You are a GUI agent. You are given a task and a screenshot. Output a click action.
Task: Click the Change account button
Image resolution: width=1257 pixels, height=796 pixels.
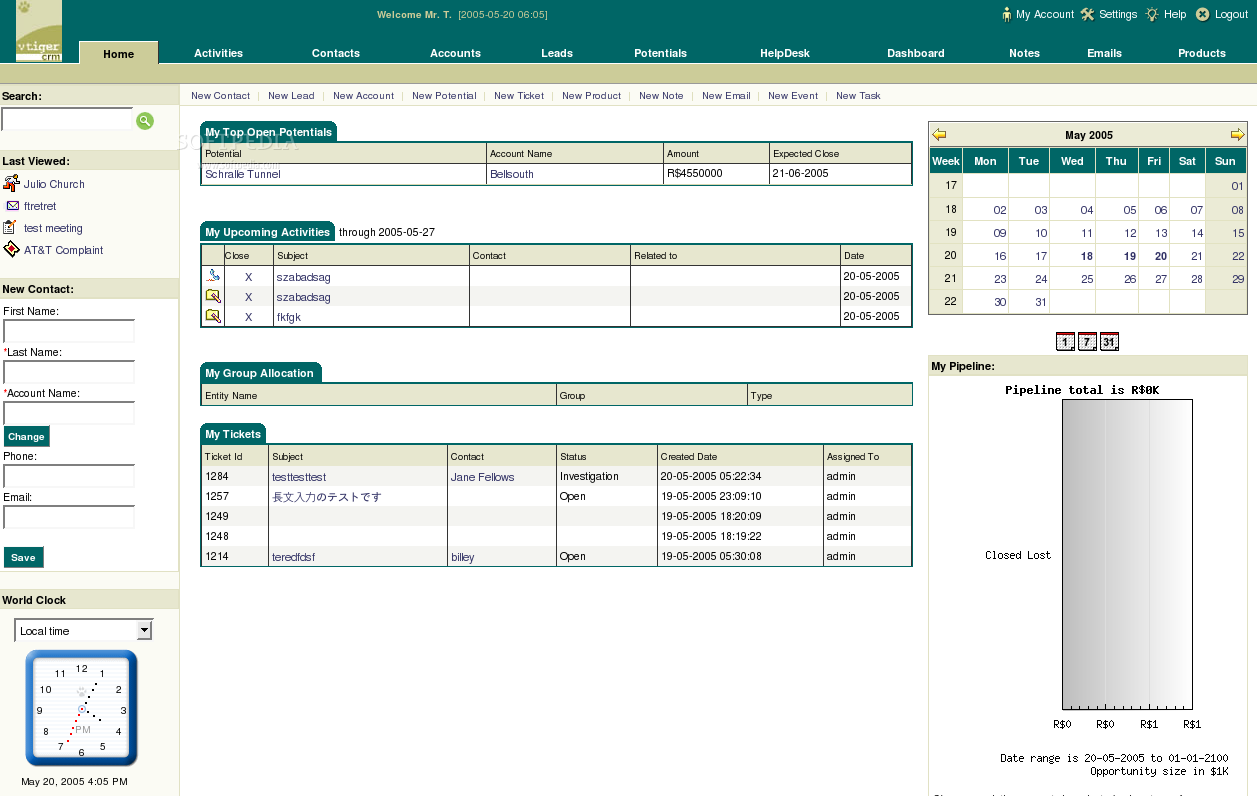point(26,436)
